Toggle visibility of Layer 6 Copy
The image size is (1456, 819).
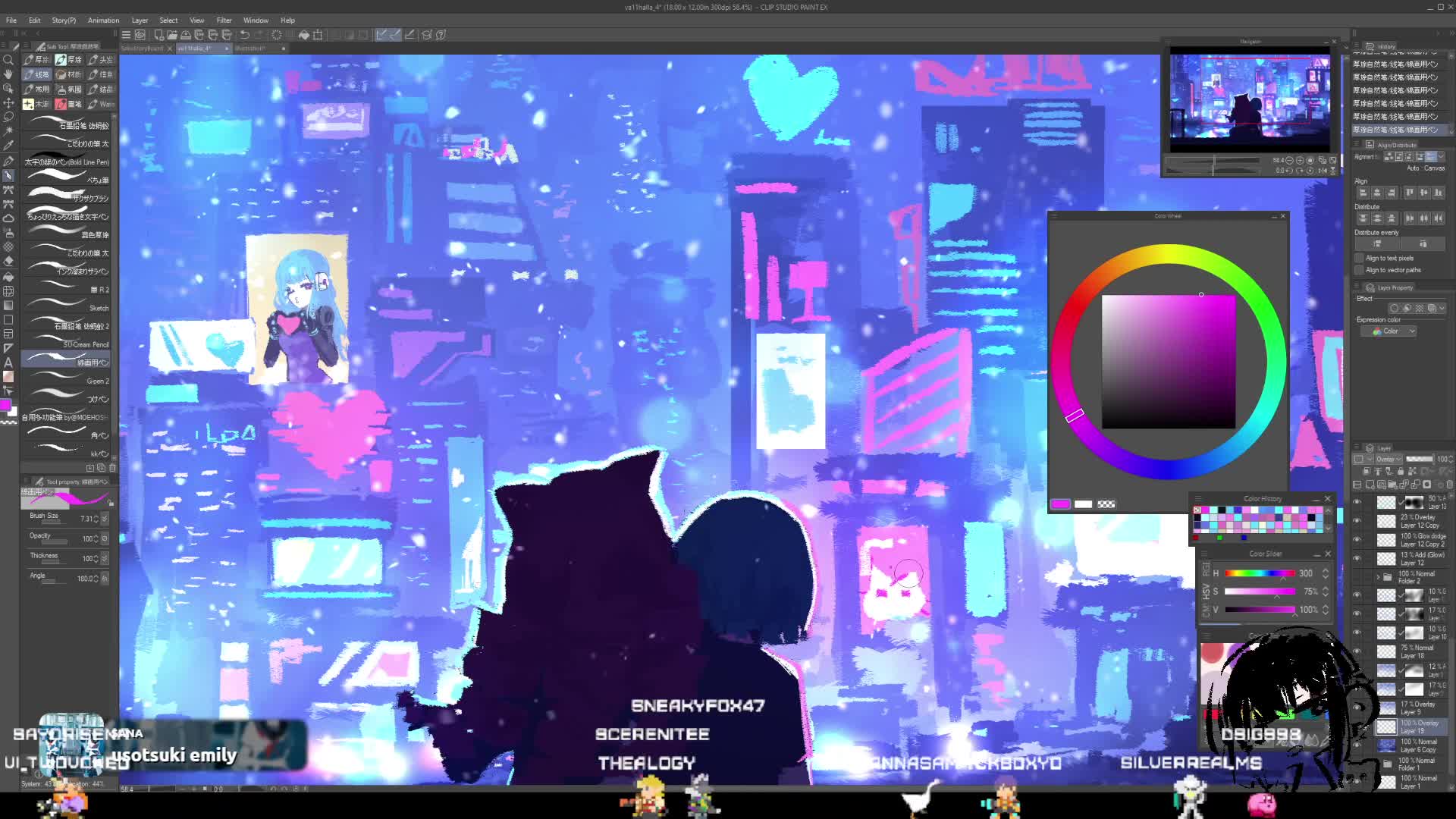click(1357, 745)
